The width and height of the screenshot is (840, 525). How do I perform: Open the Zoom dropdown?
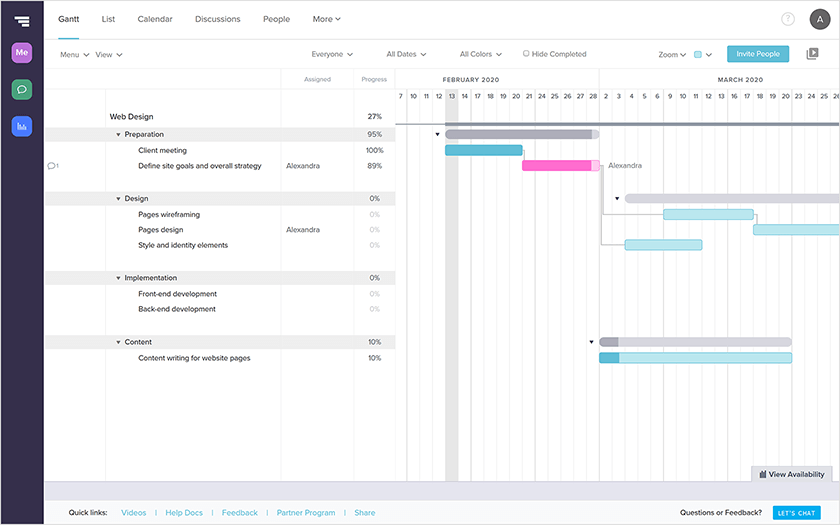pos(672,55)
